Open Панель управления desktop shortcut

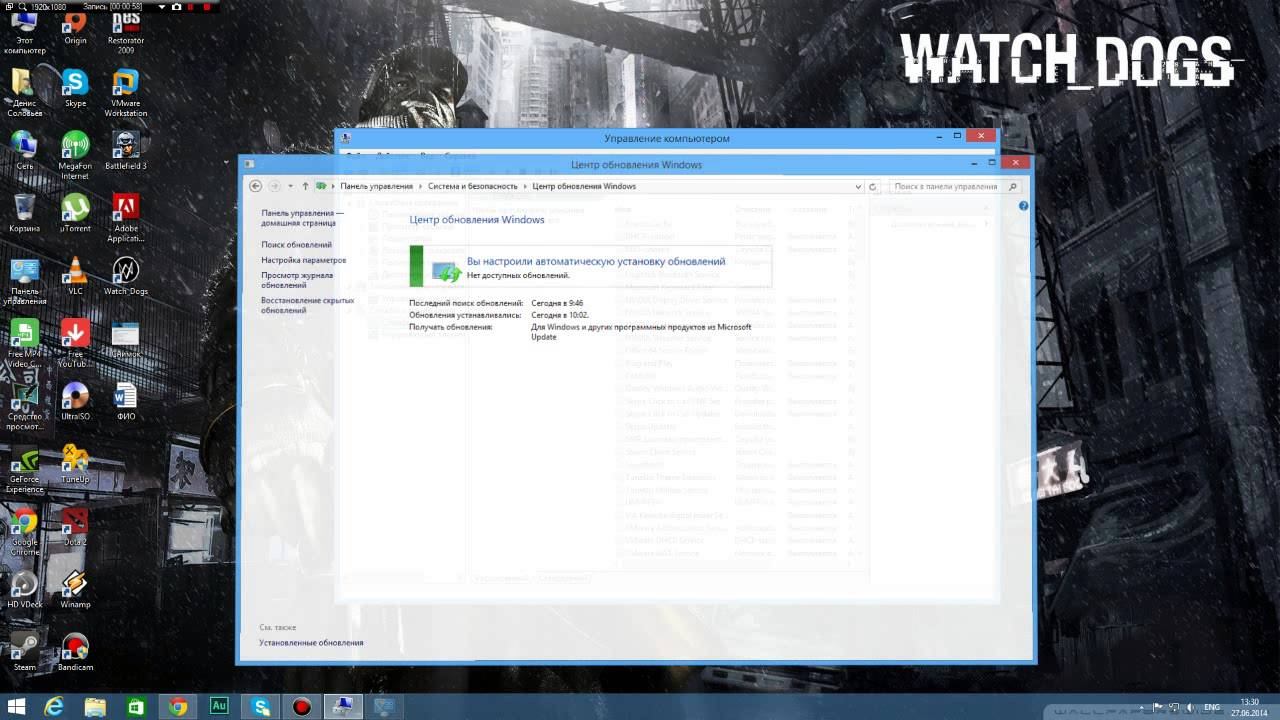click(24, 281)
